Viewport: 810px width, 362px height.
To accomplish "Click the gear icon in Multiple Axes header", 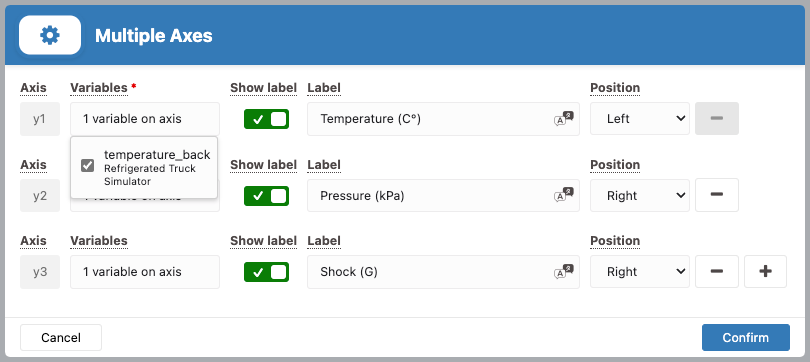I will pyautogui.click(x=50, y=35).
